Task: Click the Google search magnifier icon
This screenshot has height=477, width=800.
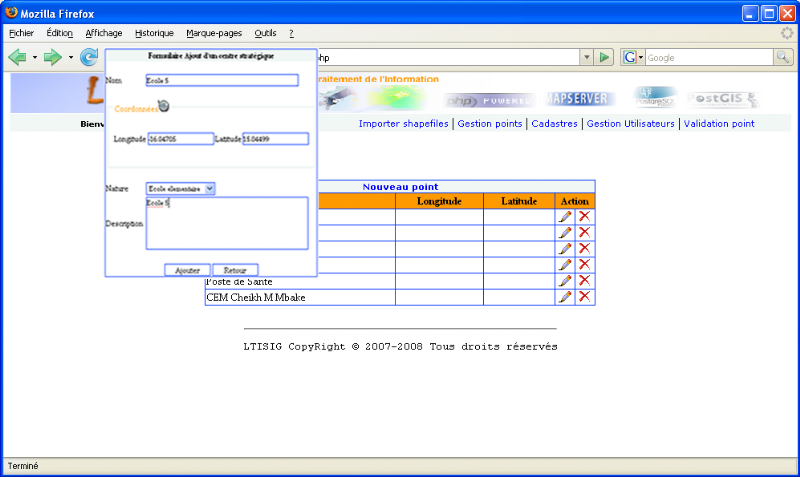Action: pyautogui.click(x=783, y=57)
